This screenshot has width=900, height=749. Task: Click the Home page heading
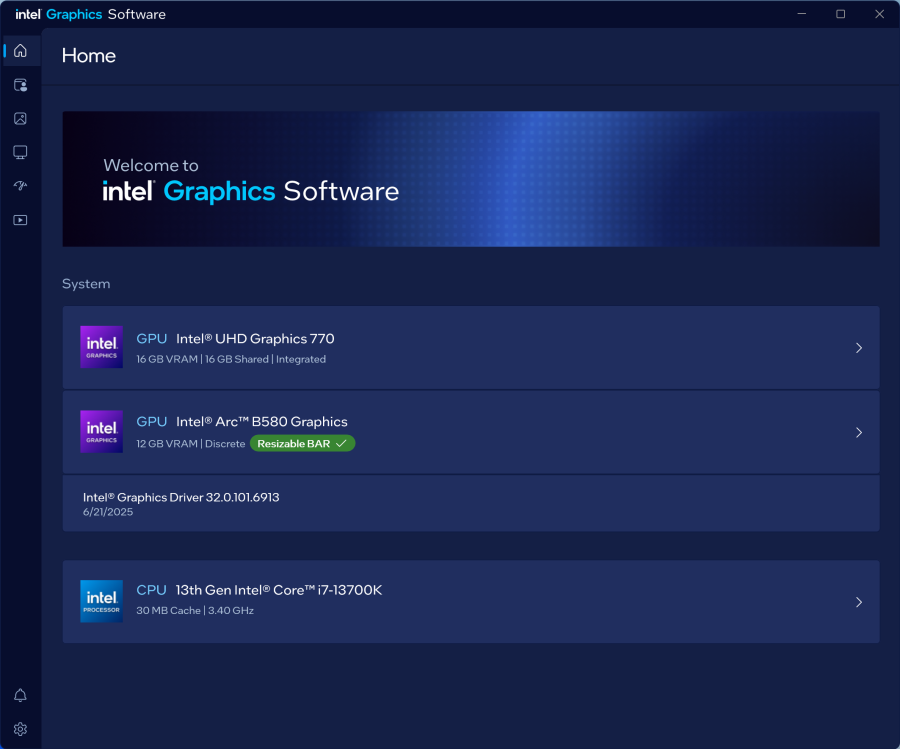click(89, 56)
